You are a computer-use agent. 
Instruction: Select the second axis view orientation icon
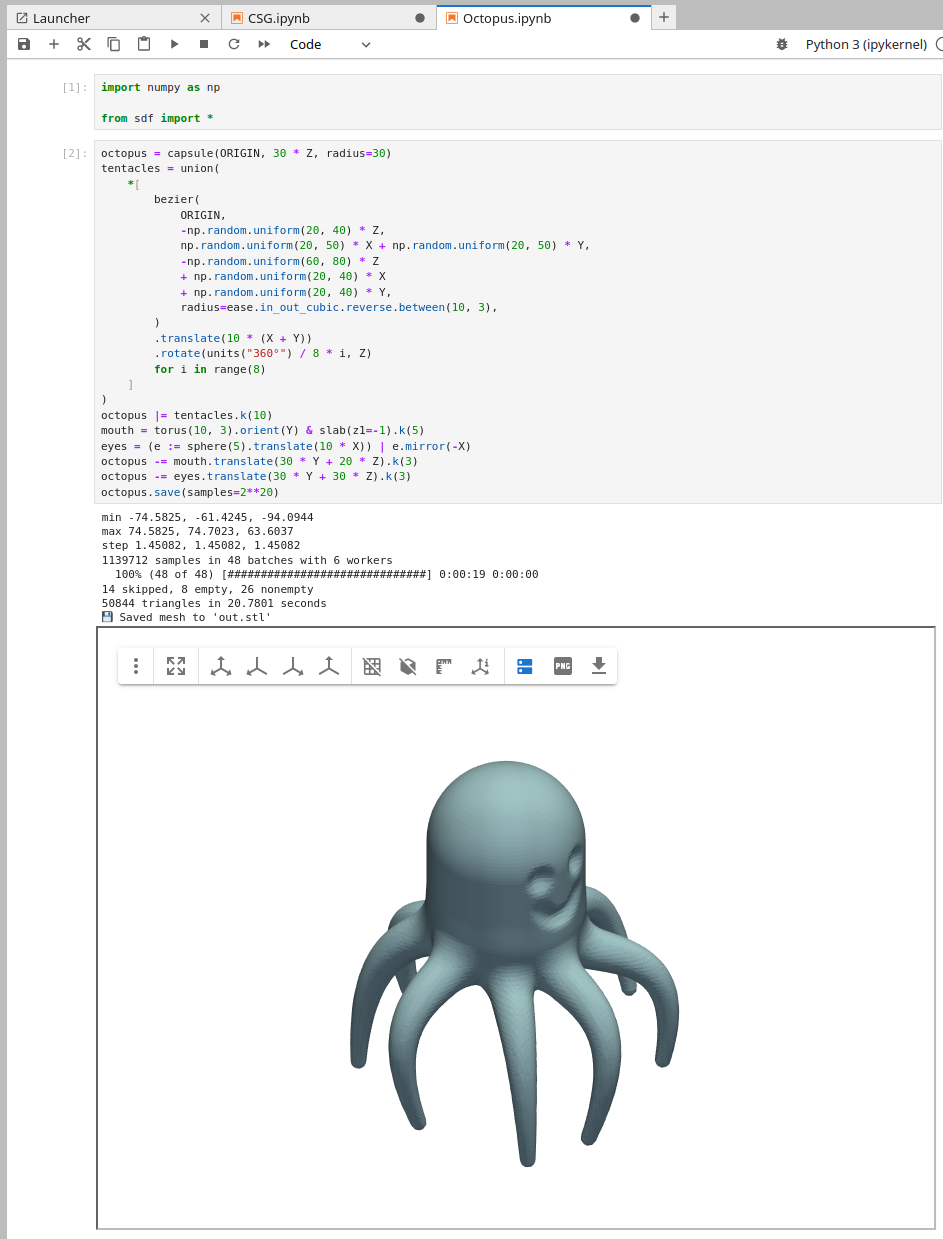(257, 666)
